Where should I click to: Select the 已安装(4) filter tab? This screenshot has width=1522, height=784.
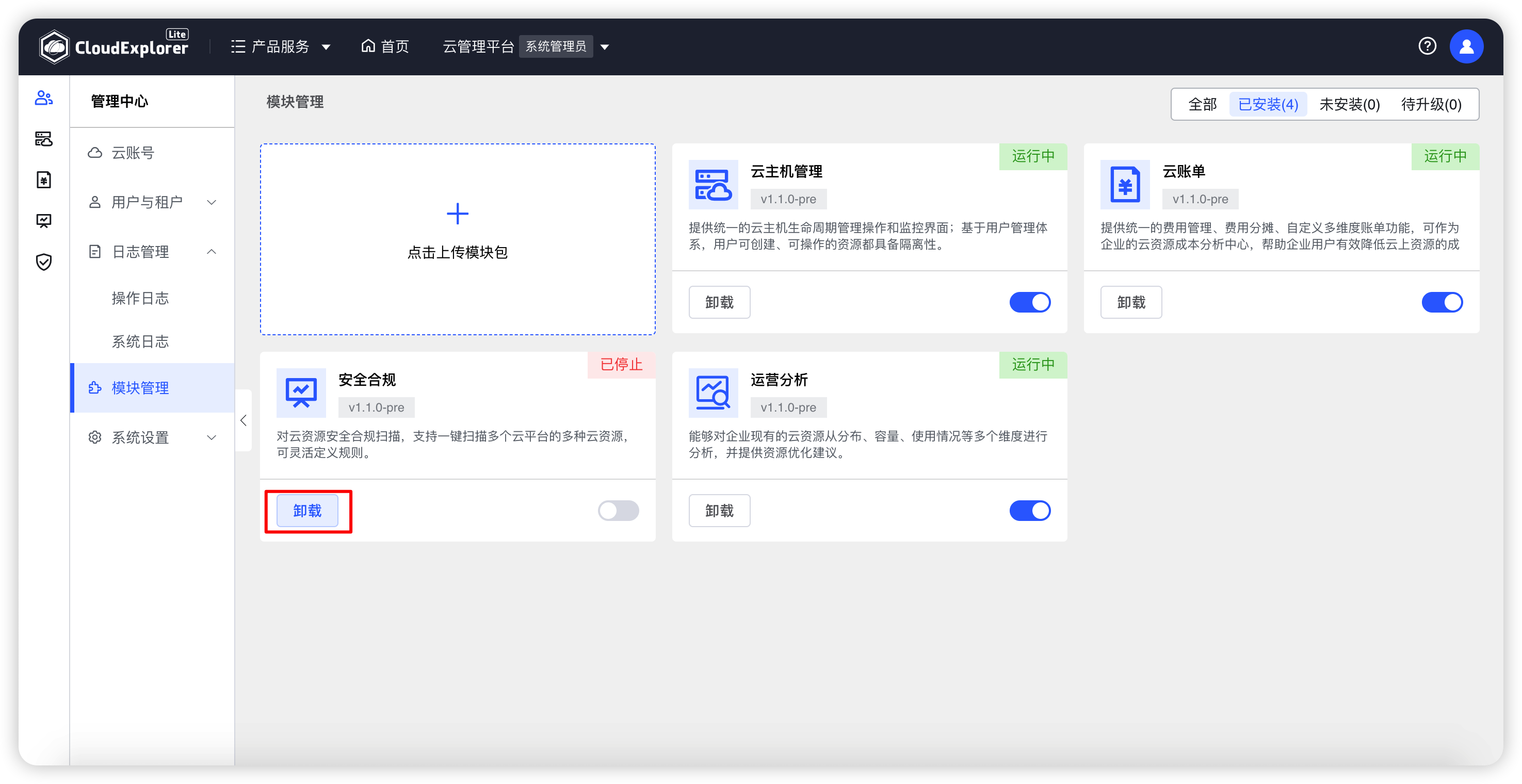tap(1267, 105)
